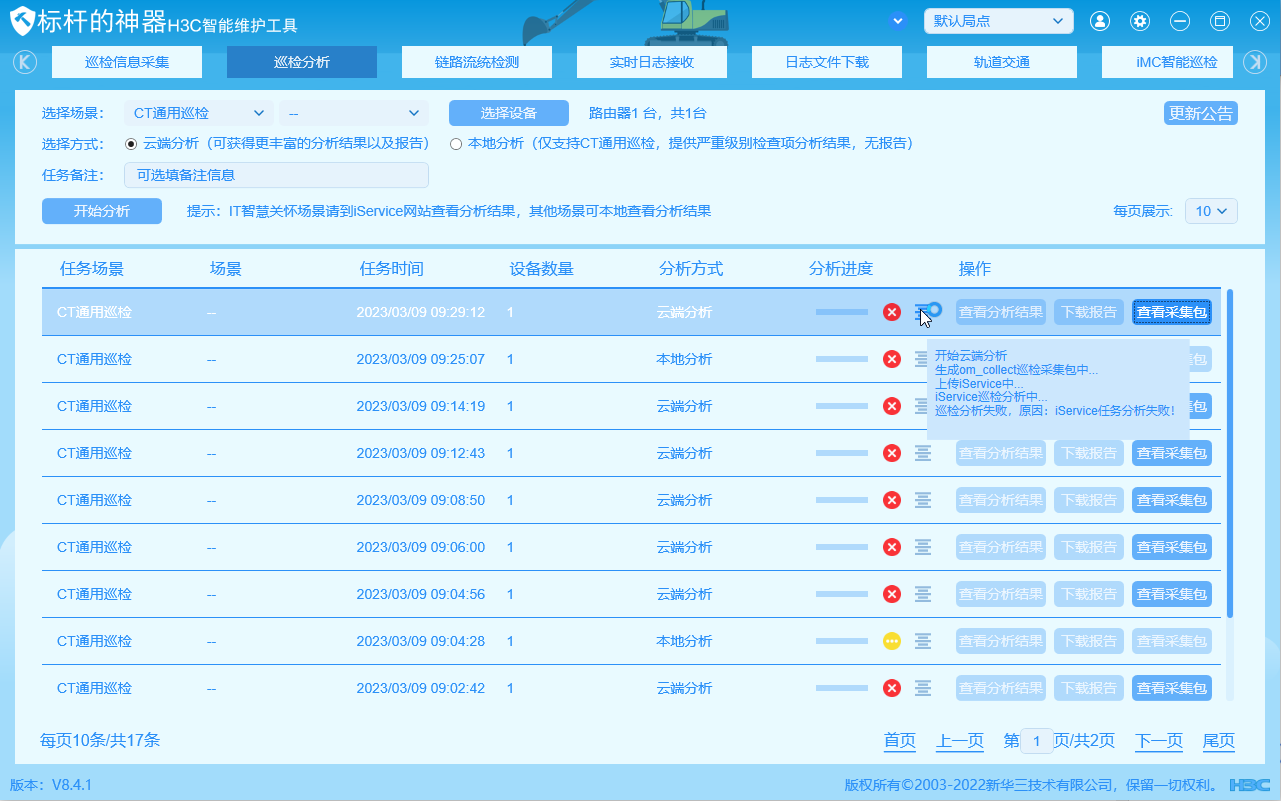Expand the 每页展示 page size dropdown
The image size is (1281, 801).
point(1211,211)
